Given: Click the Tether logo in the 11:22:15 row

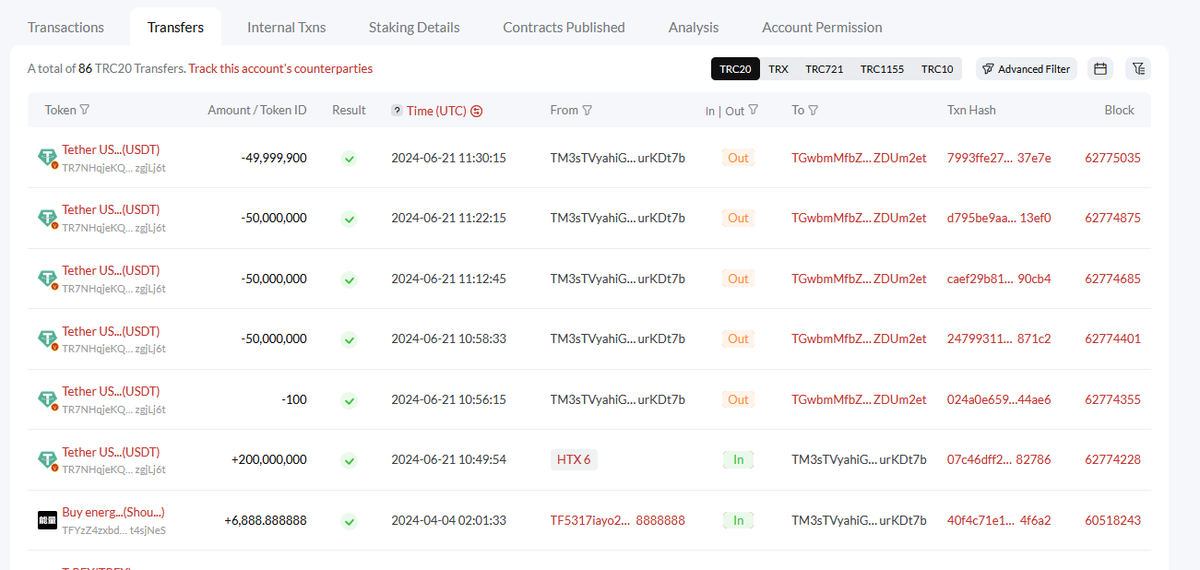Looking at the screenshot, I should 47,218.
